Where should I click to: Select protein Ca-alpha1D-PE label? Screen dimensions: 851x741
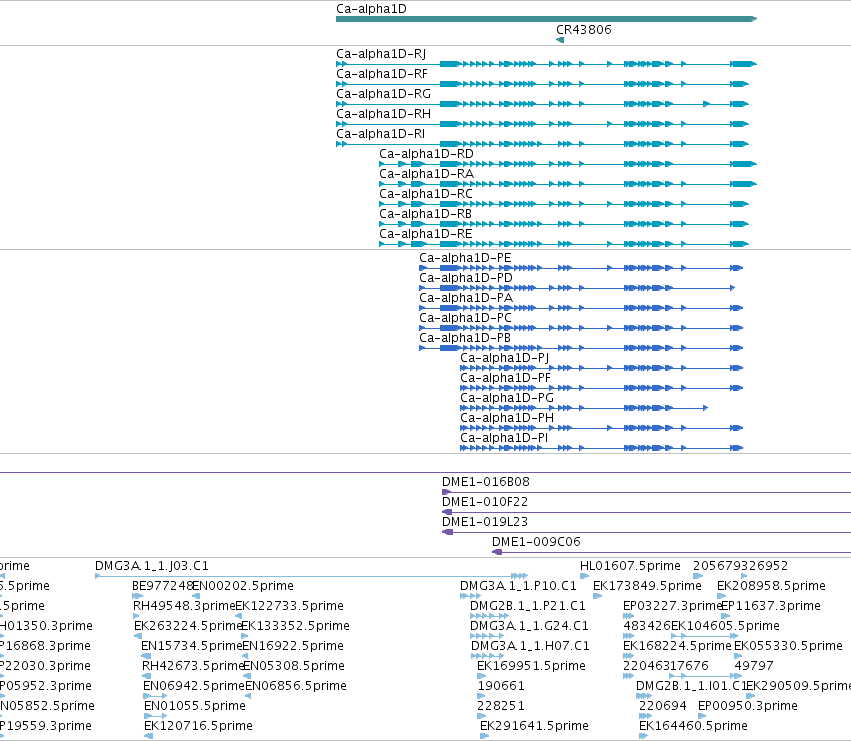466,258
